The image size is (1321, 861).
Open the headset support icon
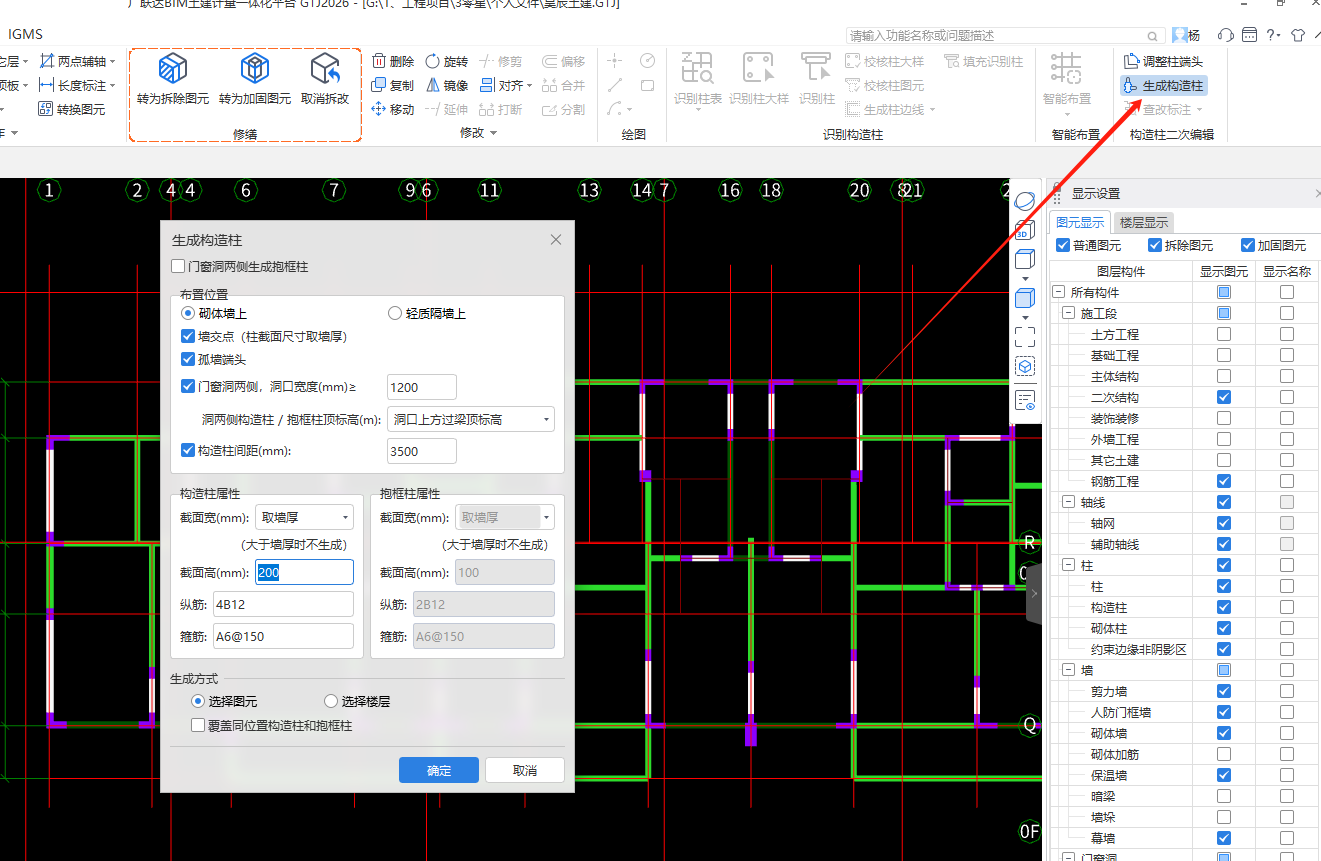(x=1225, y=34)
